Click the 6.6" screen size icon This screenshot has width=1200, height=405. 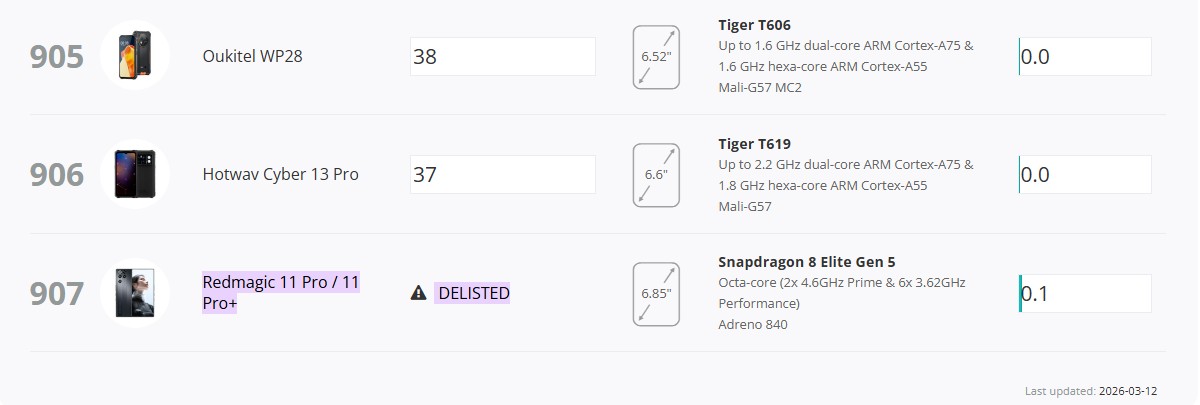(656, 175)
